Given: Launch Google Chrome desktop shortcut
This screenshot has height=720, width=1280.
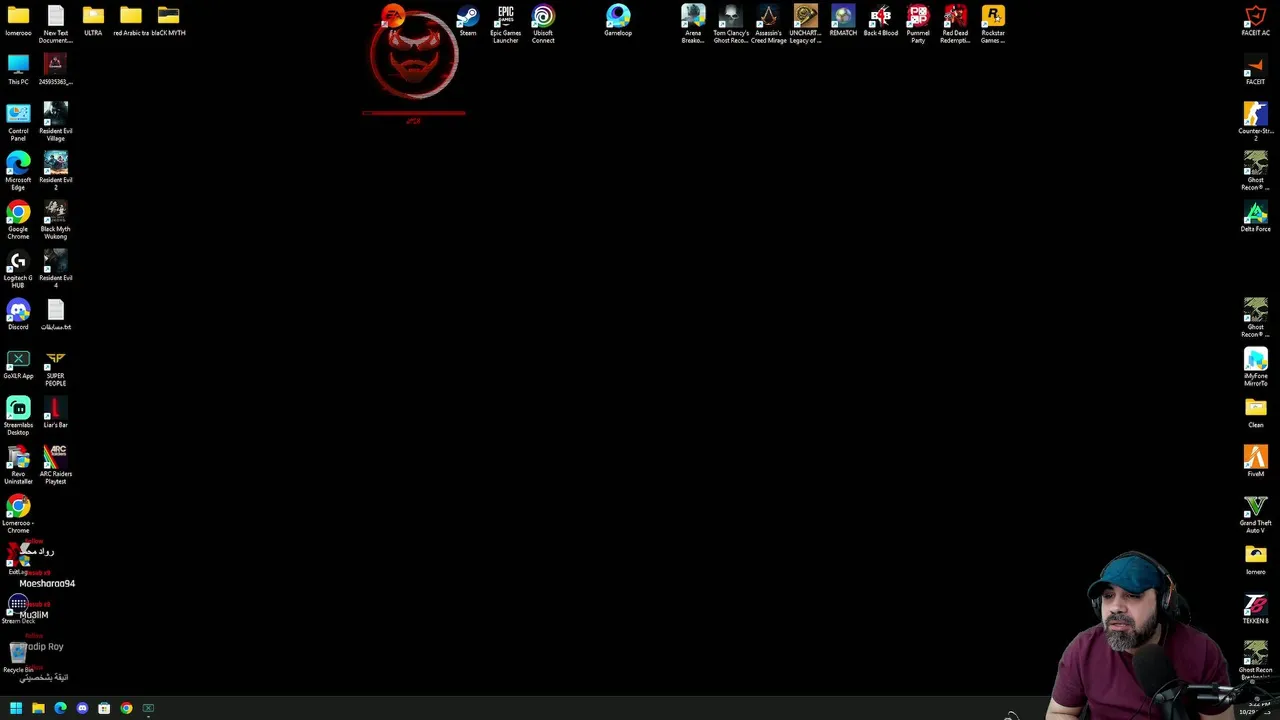Looking at the screenshot, I should tap(18, 220).
